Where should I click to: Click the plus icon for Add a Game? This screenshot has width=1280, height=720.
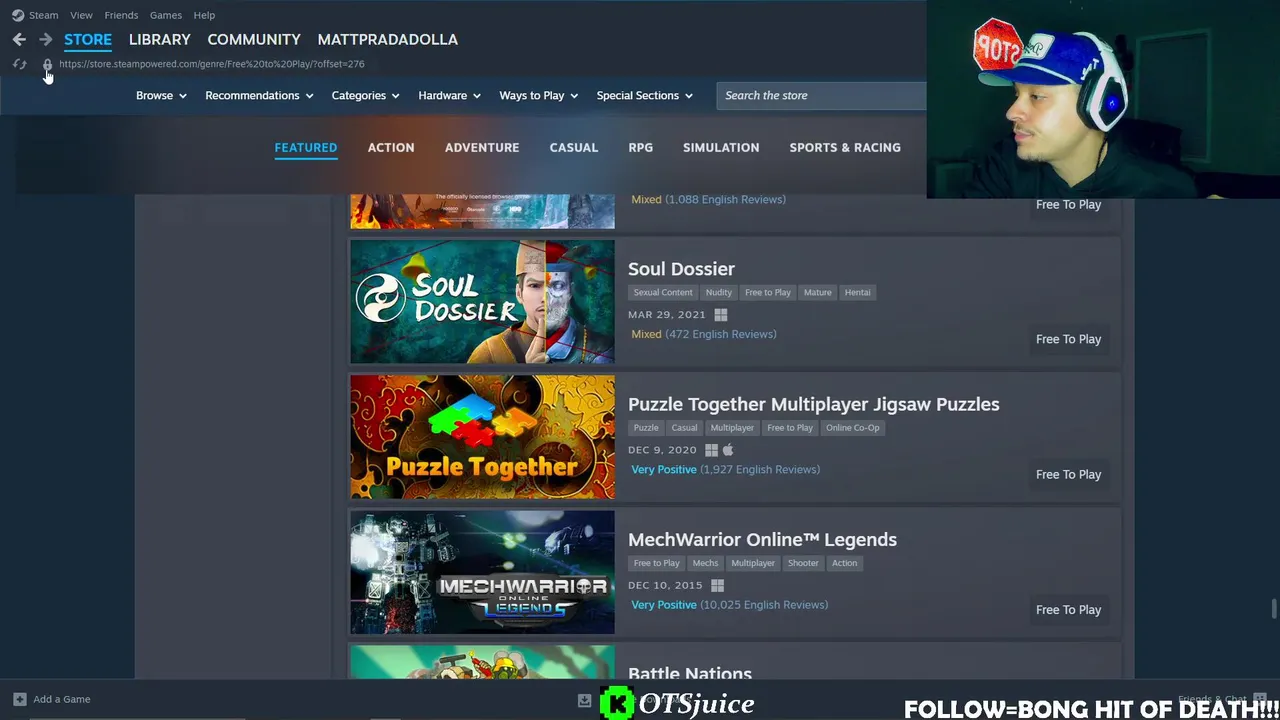coord(19,699)
